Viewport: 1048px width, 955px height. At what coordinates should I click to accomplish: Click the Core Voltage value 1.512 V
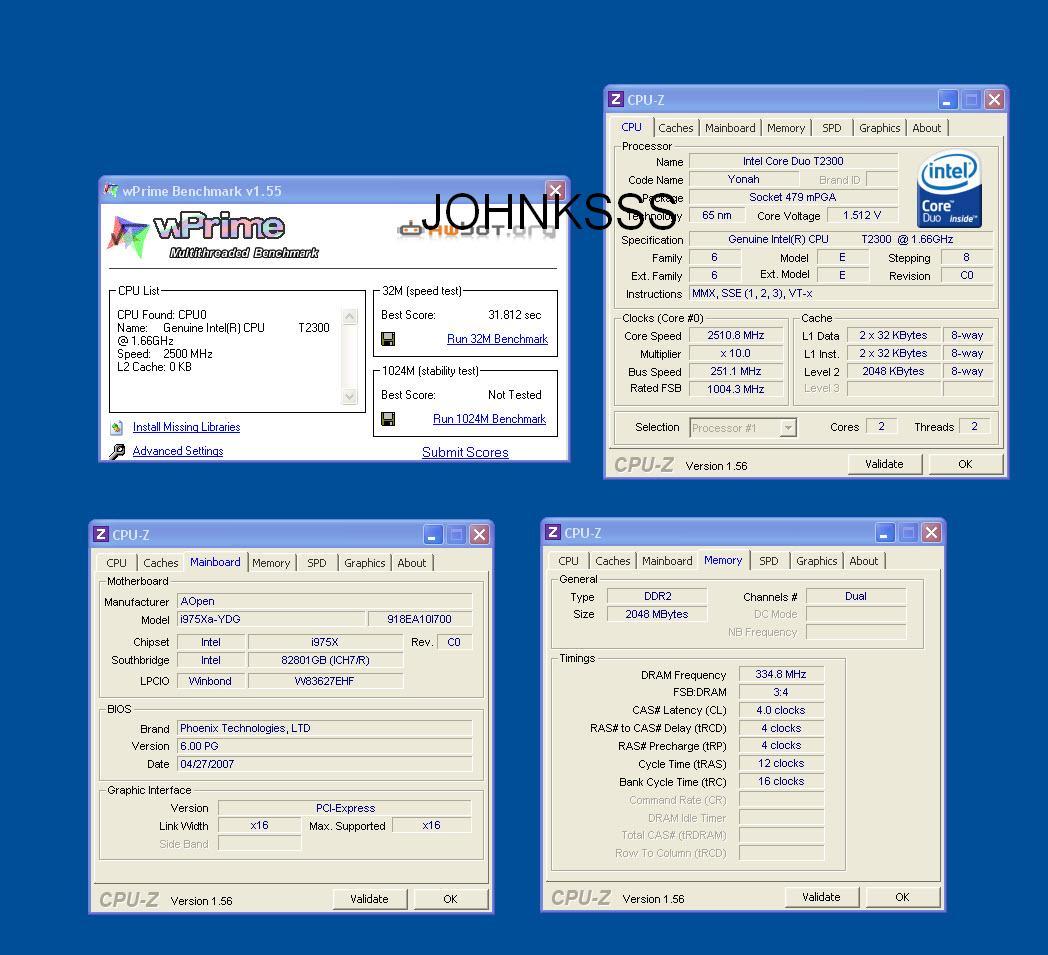pos(862,215)
